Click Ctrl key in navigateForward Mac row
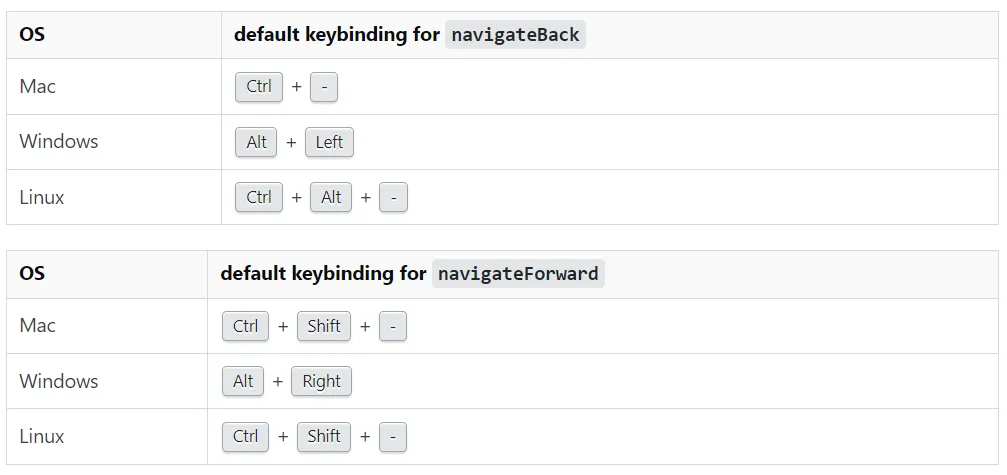This screenshot has width=1007, height=475. click(246, 326)
